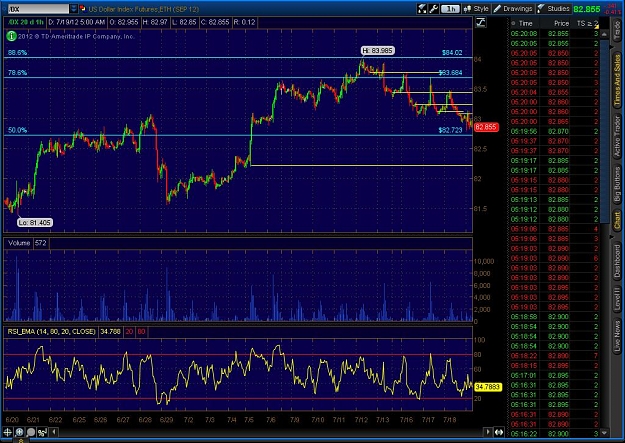Screen dimensions: 625x443
Task: Switch to the Active Trader side tab
Action: [617, 136]
